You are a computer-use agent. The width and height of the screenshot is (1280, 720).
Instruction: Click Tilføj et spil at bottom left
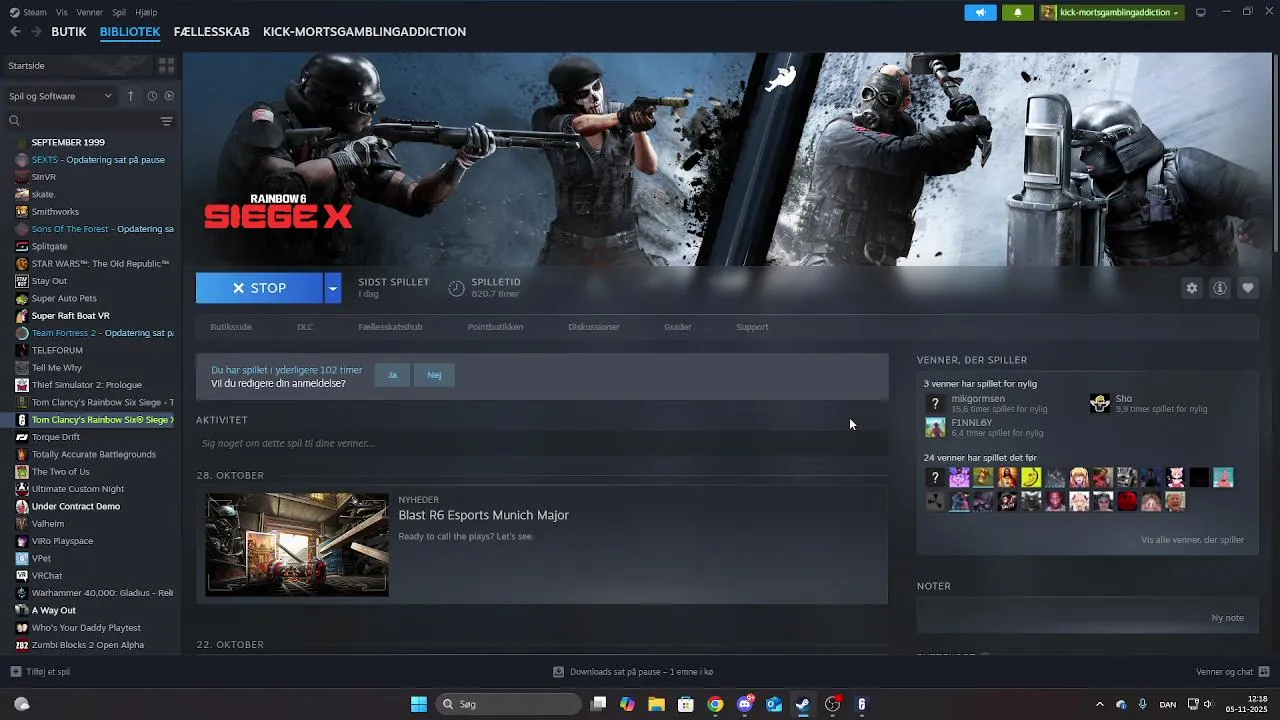(40, 672)
